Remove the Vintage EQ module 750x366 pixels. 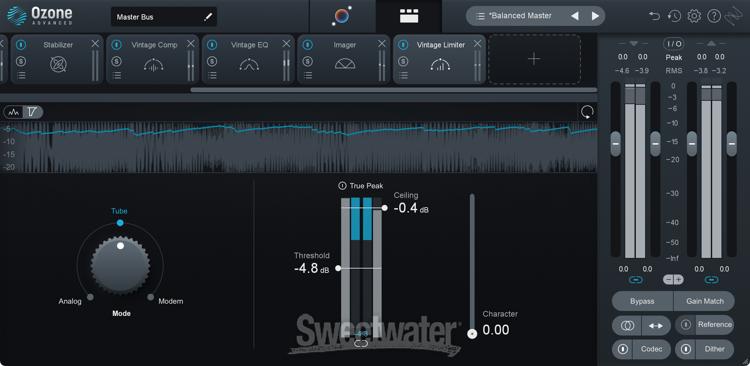coord(287,44)
